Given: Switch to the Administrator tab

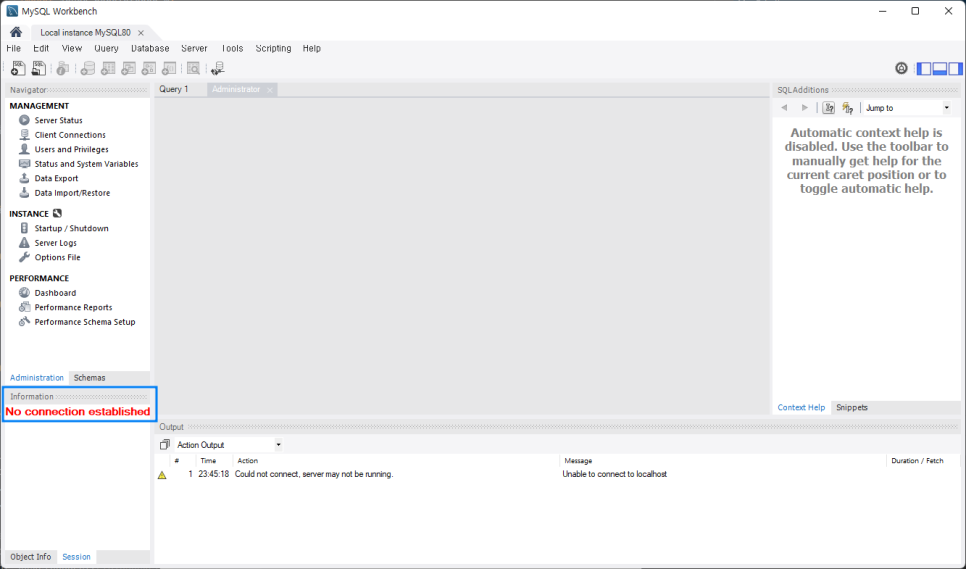Looking at the screenshot, I should pos(236,89).
